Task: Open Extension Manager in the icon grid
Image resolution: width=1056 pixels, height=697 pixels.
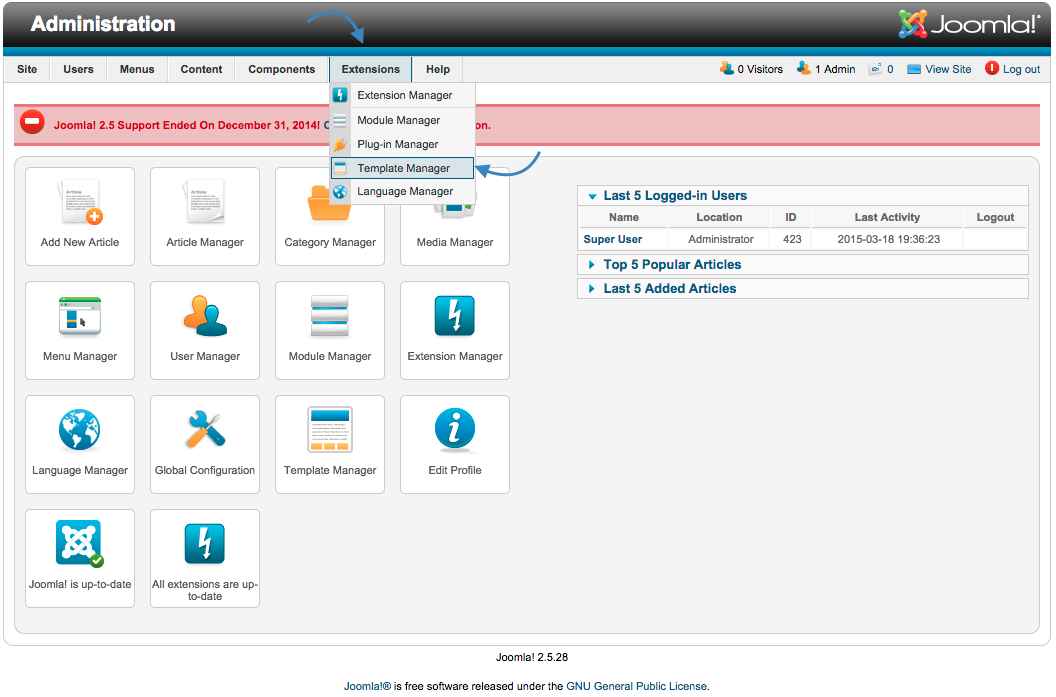Action: click(455, 330)
